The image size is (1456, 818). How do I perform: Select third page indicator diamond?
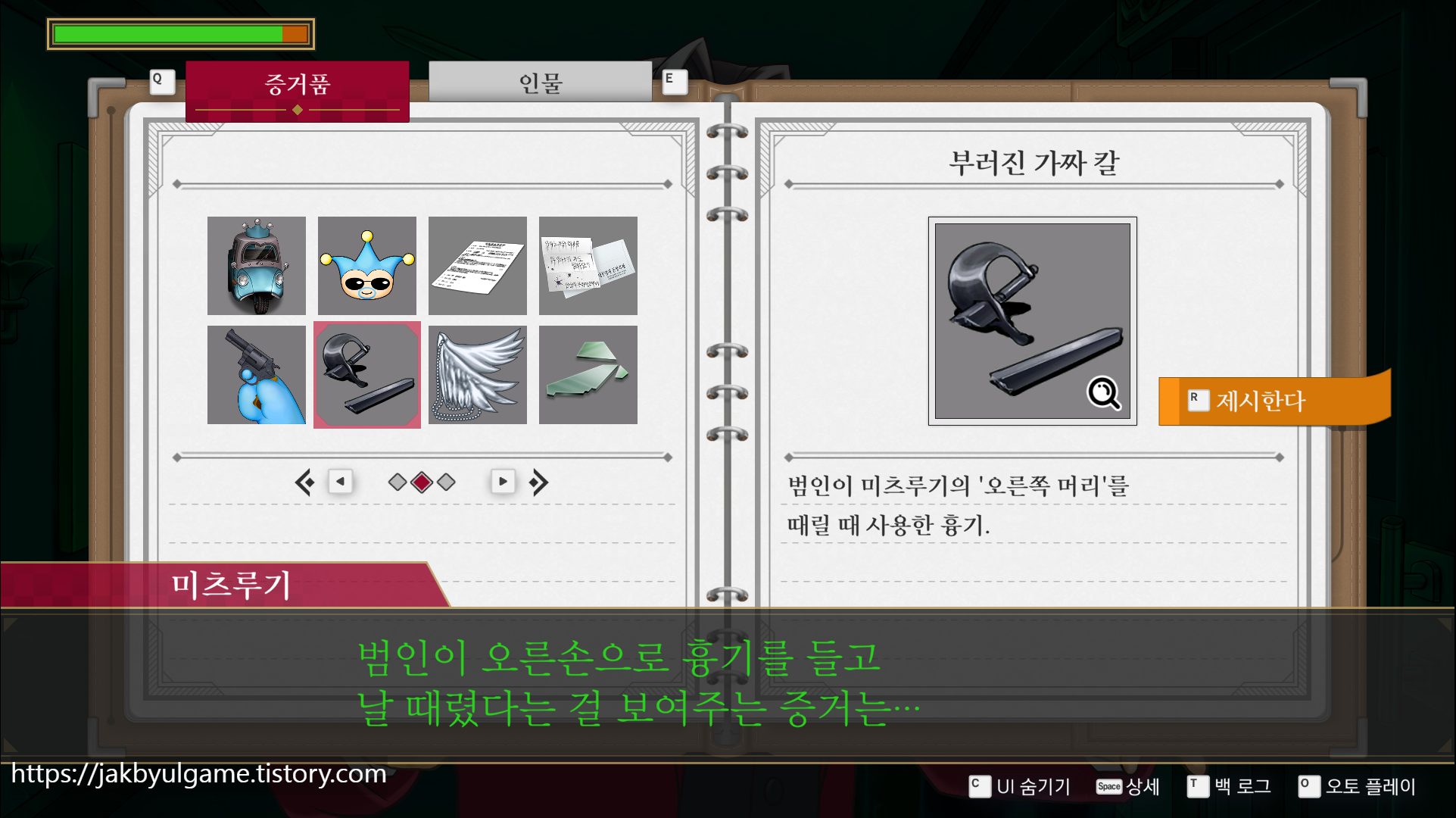tap(447, 482)
